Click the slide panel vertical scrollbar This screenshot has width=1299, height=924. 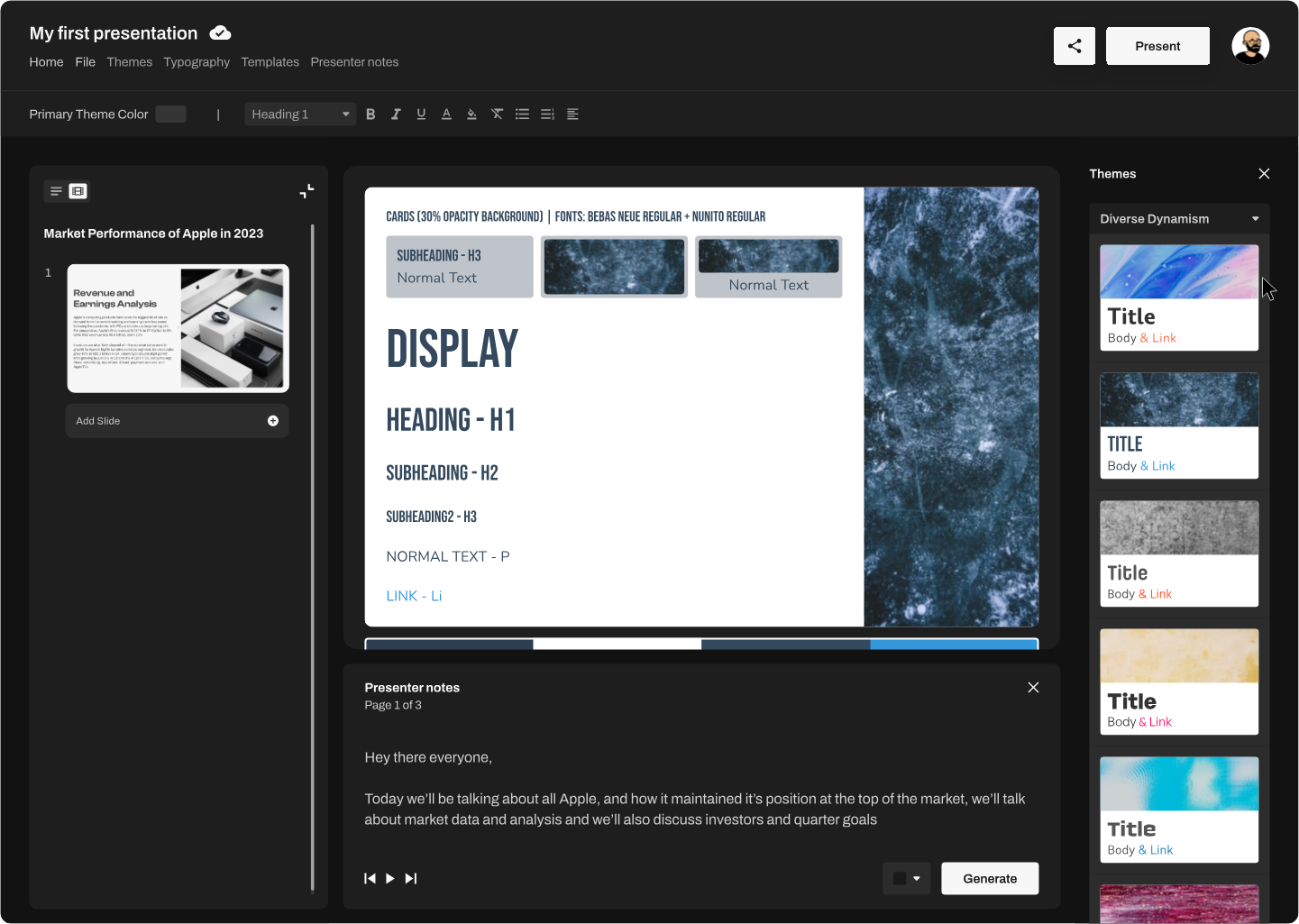coord(313,557)
